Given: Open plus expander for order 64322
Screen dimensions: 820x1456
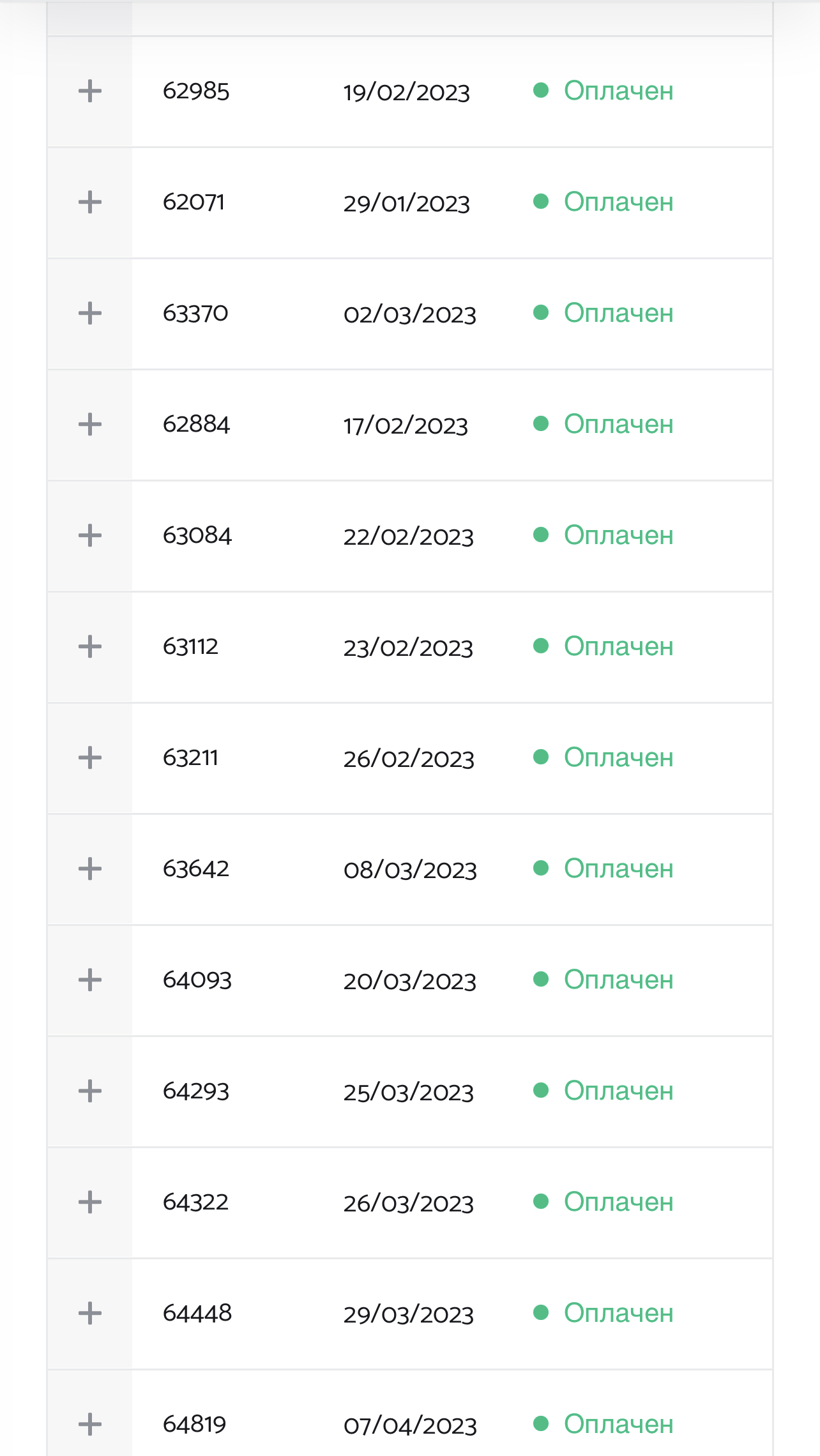Looking at the screenshot, I should 90,1202.
